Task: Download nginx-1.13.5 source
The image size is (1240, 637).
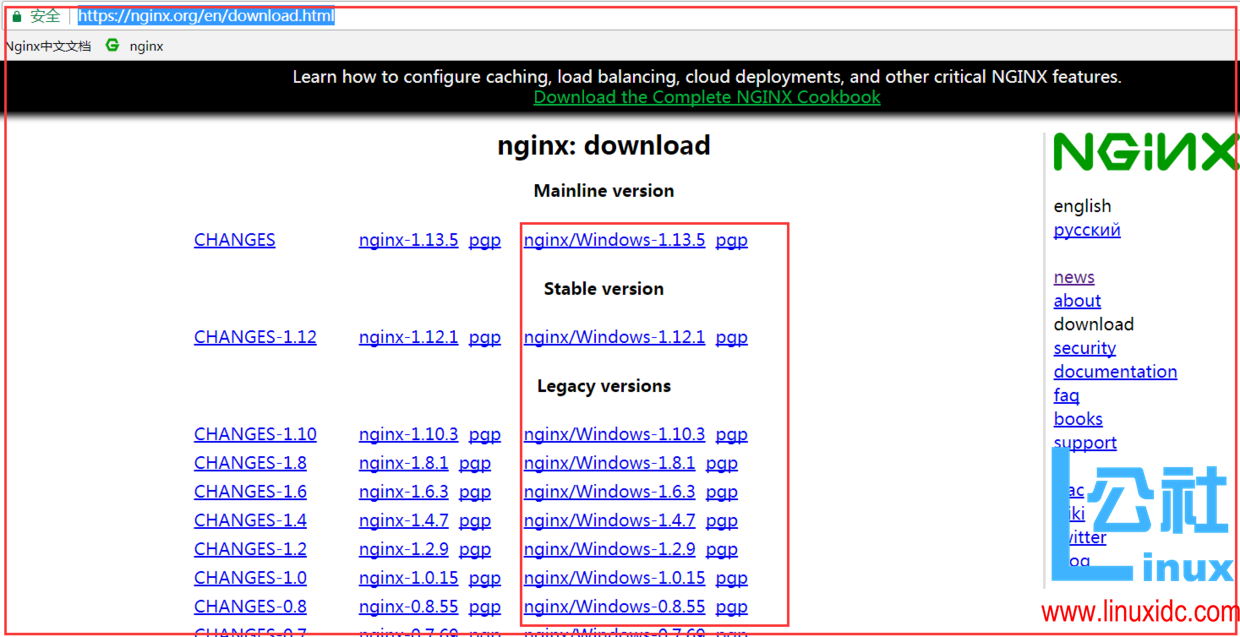Action: 409,240
